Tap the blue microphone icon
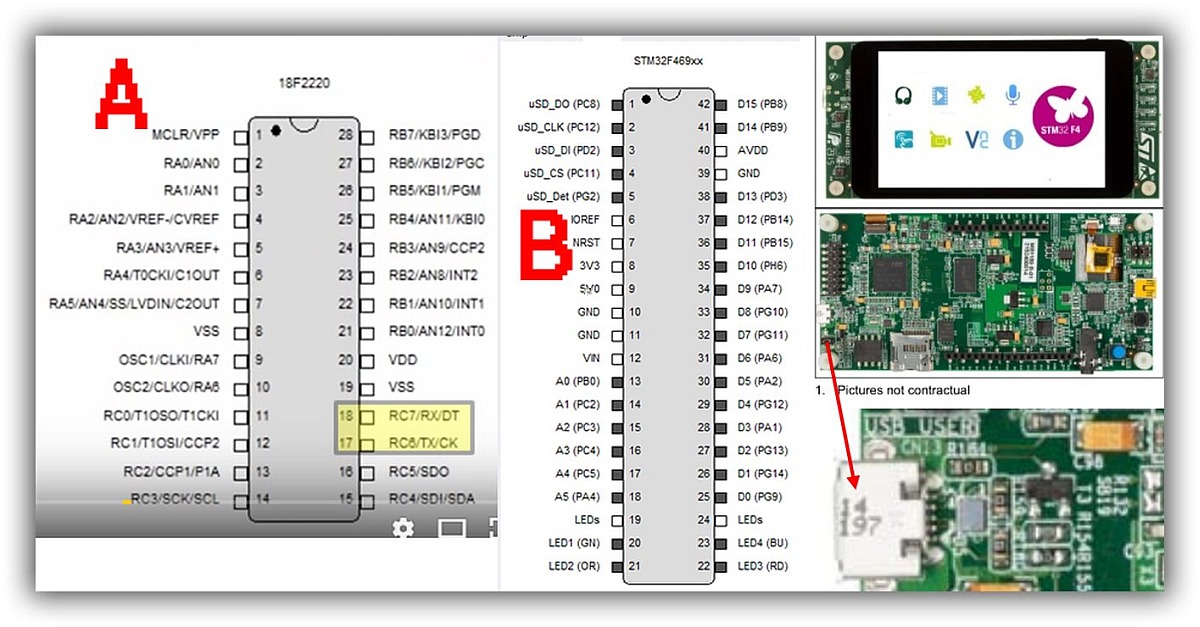Viewport: 1200px width, 627px height. tap(1013, 95)
